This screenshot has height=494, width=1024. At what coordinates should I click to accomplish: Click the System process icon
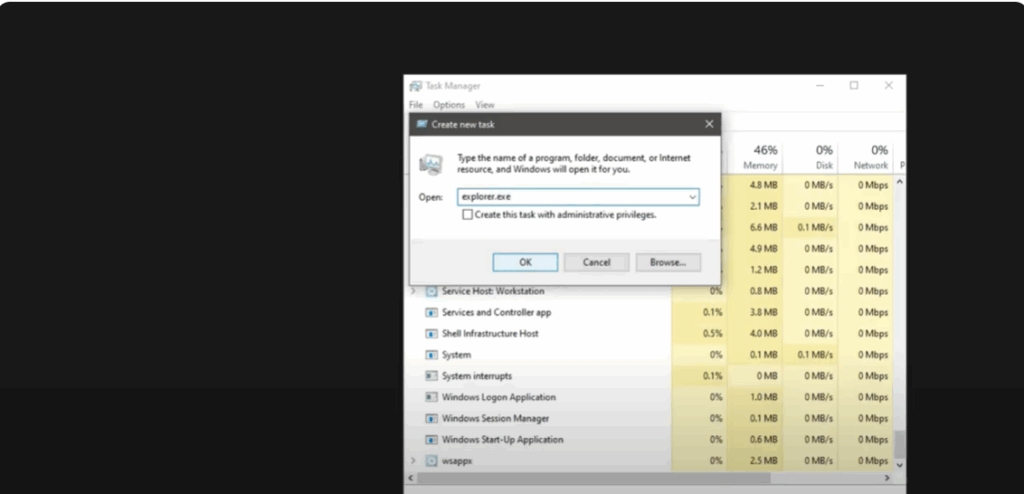(x=431, y=355)
